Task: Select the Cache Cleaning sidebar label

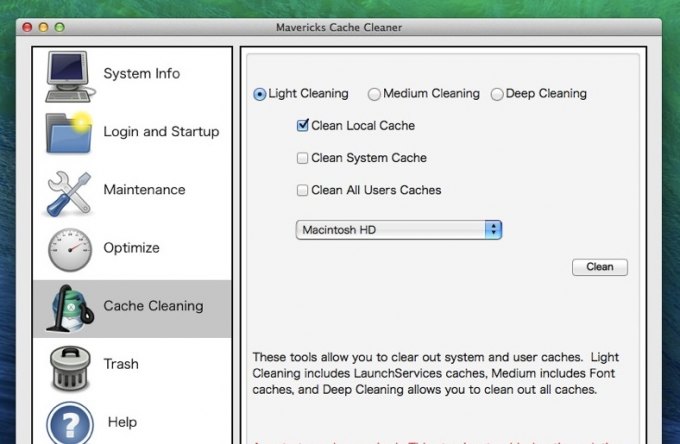Action: 153,306
